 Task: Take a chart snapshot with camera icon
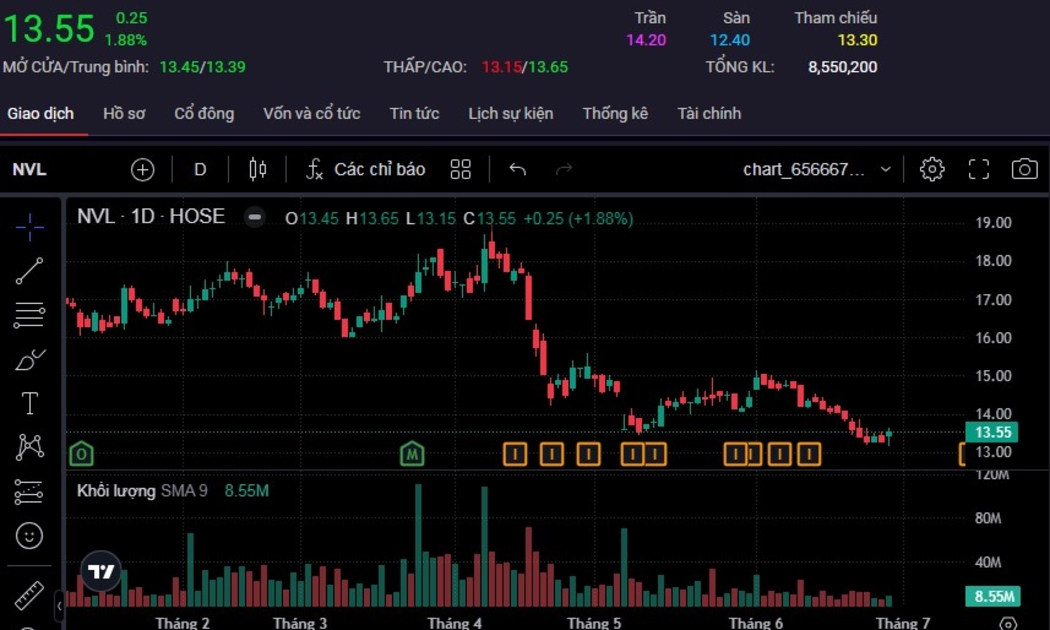pos(1024,169)
